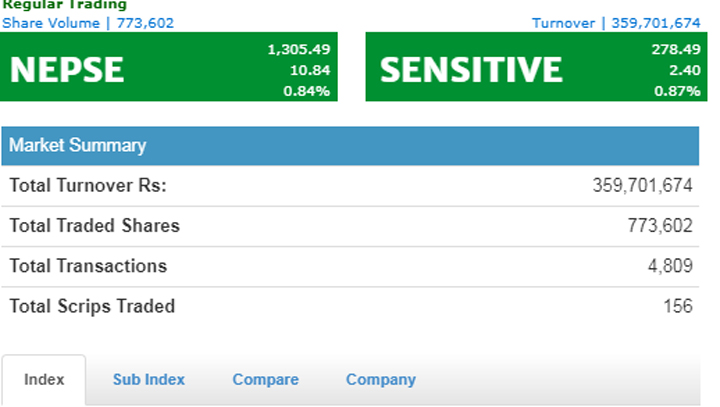Go to the Company tab
The width and height of the screenshot is (720, 407).
point(381,380)
